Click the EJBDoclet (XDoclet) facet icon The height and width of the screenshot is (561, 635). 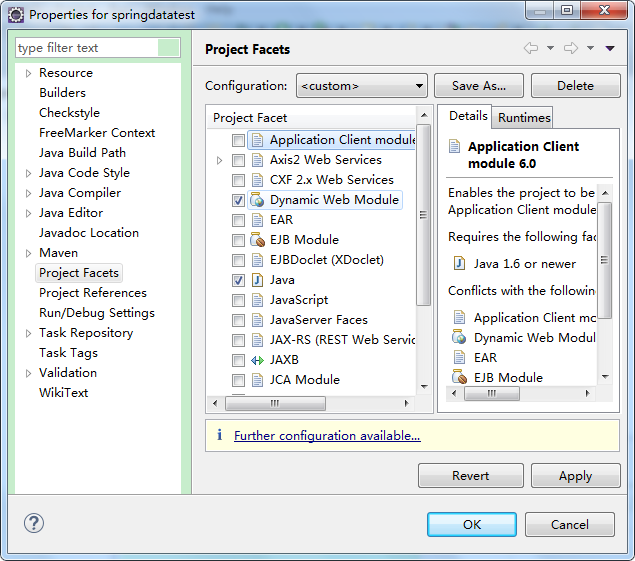(x=257, y=260)
